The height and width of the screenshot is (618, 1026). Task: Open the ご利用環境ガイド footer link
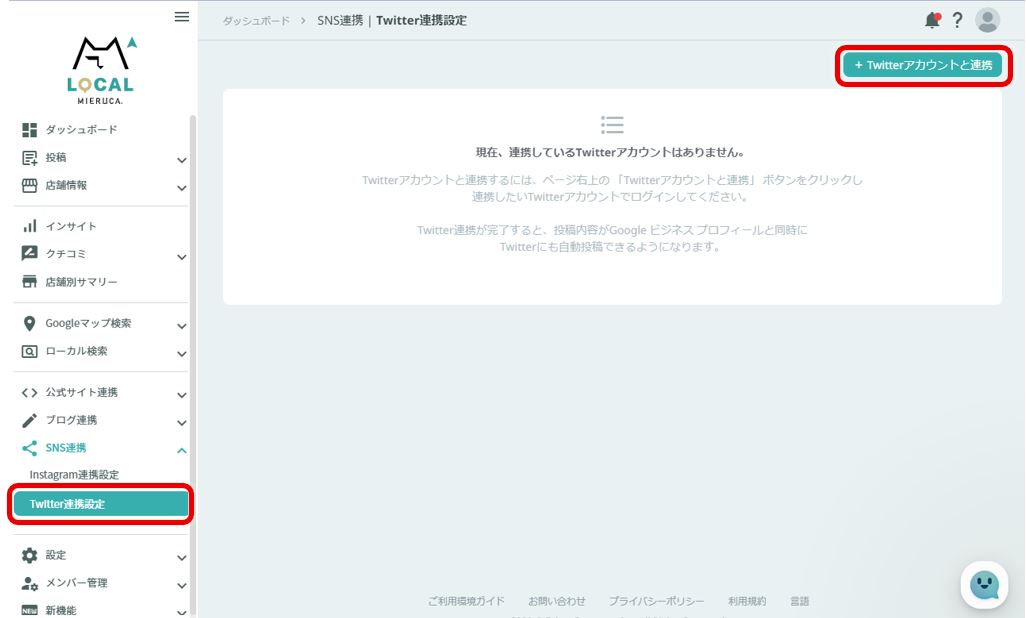click(x=467, y=601)
